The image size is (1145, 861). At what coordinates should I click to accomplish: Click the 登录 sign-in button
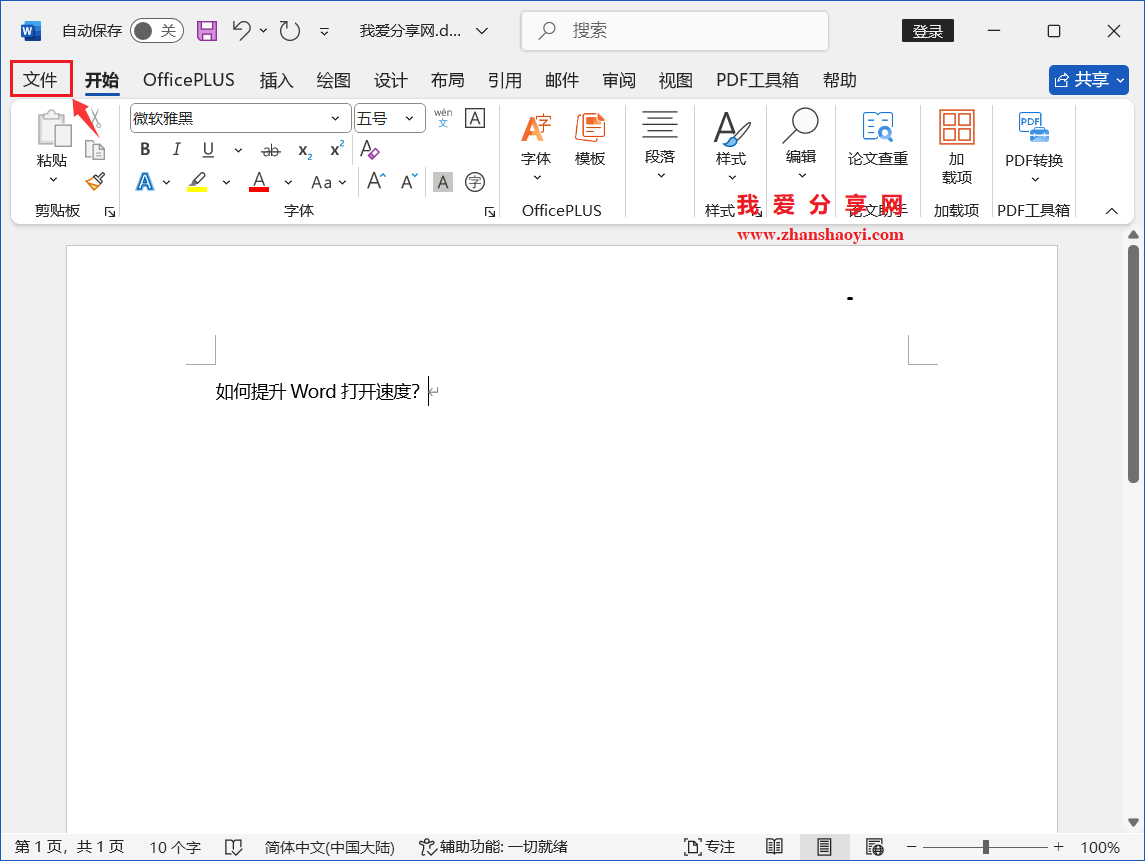[x=927, y=31]
